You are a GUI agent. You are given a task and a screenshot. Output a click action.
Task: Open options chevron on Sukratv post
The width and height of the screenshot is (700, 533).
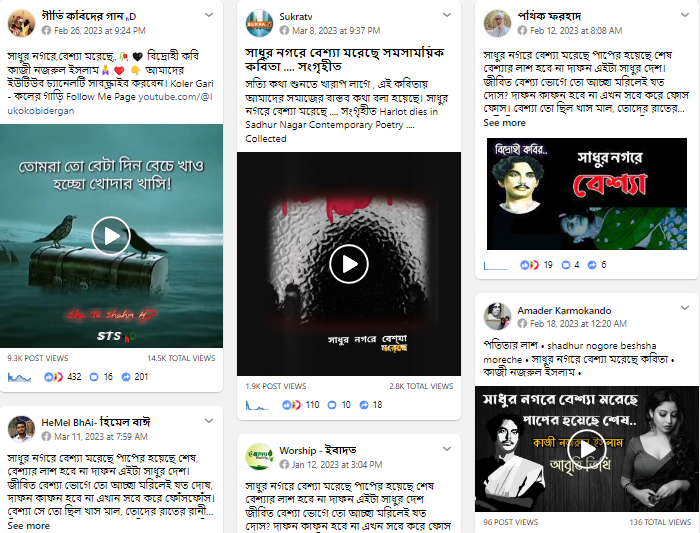pos(446,15)
